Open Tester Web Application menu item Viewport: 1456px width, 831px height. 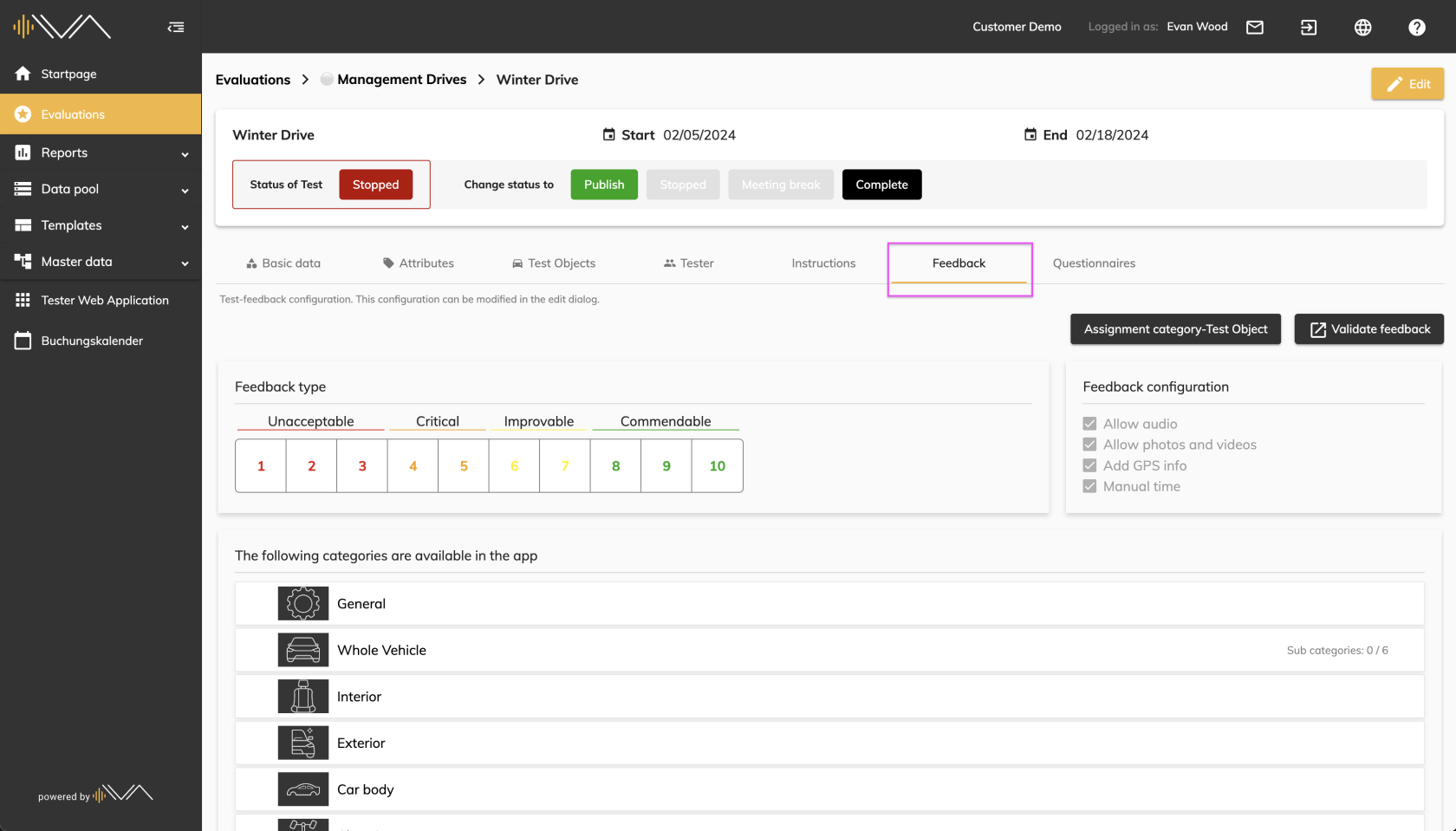(x=101, y=300)
